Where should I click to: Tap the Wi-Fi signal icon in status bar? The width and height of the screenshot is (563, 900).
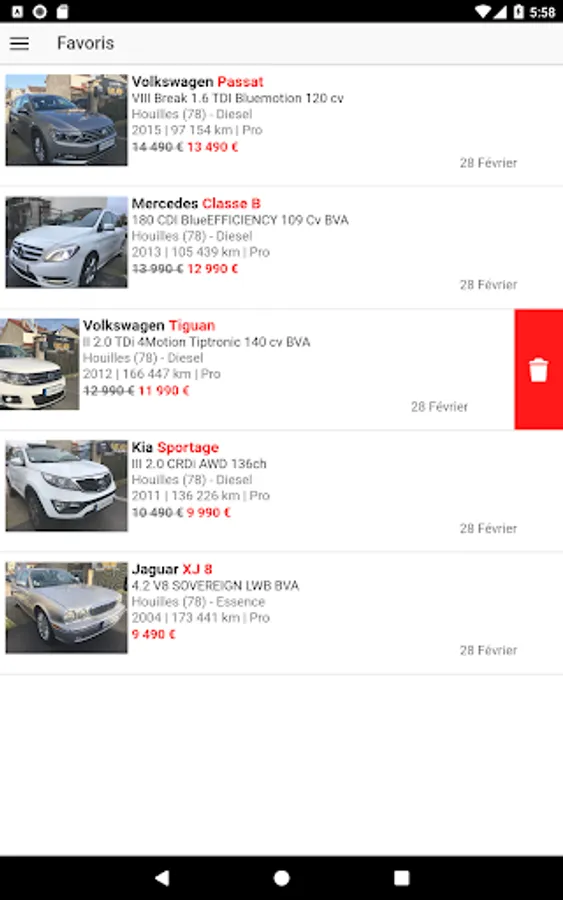(484, 11)
